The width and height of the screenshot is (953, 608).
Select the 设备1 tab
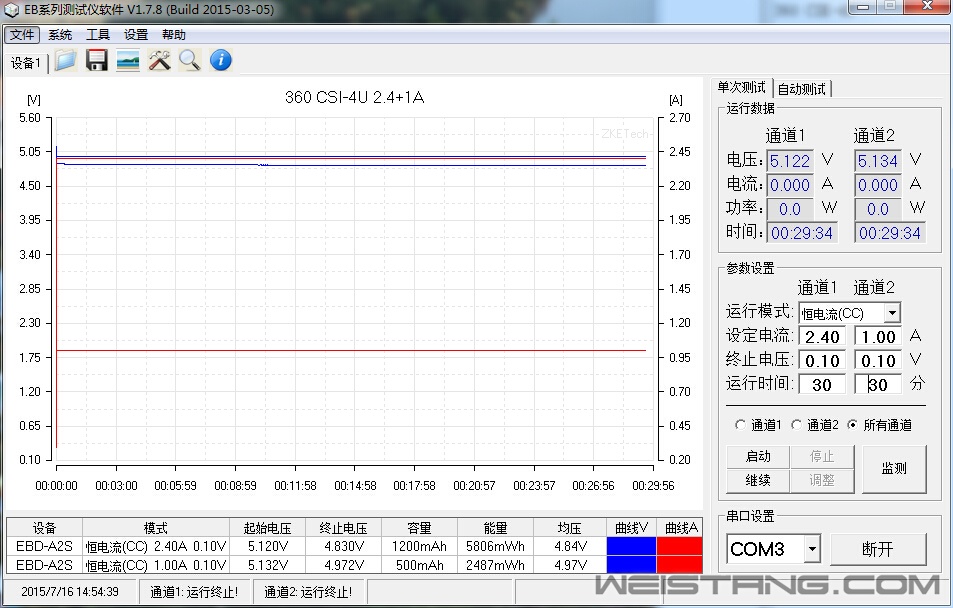26,63
